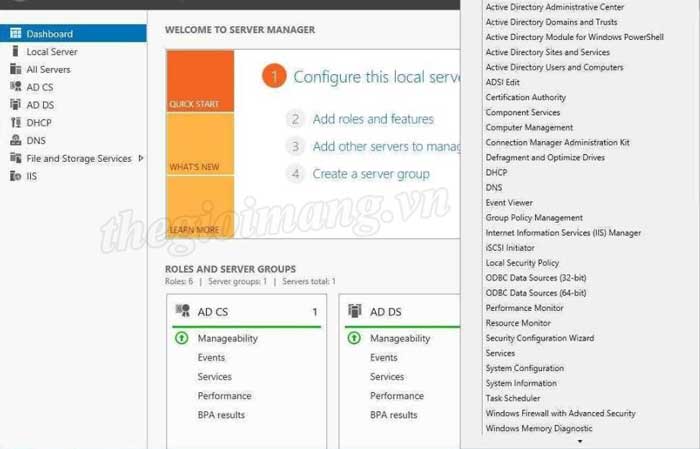
Task: Open ADSI Edit from Tools menu
Action: 503,82
